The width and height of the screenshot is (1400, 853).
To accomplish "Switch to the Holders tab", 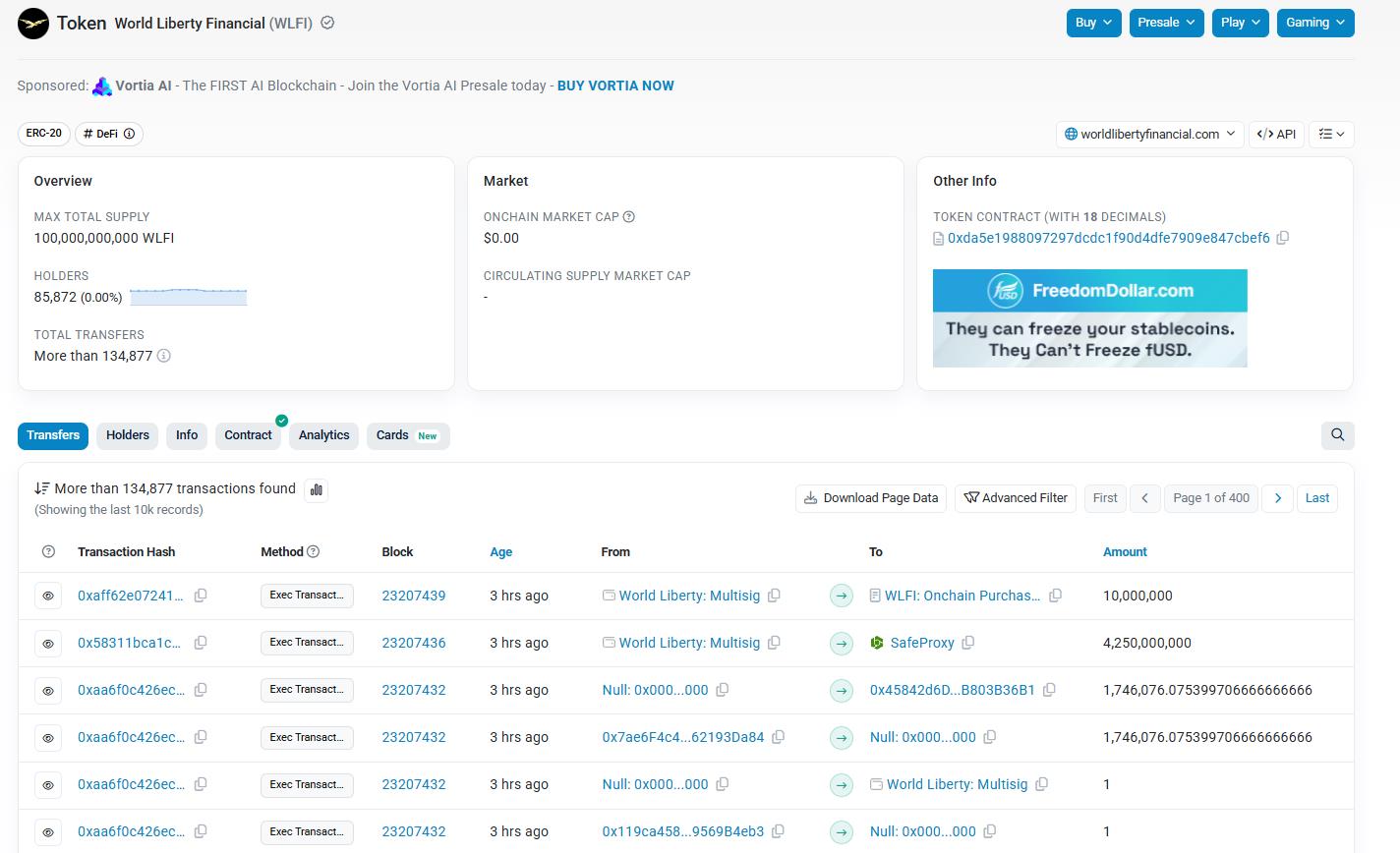I will coord(128,435).
